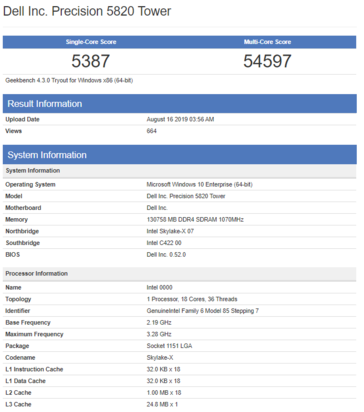Select the Intel Skylake-X 07 value

click(x=170, y=231)
